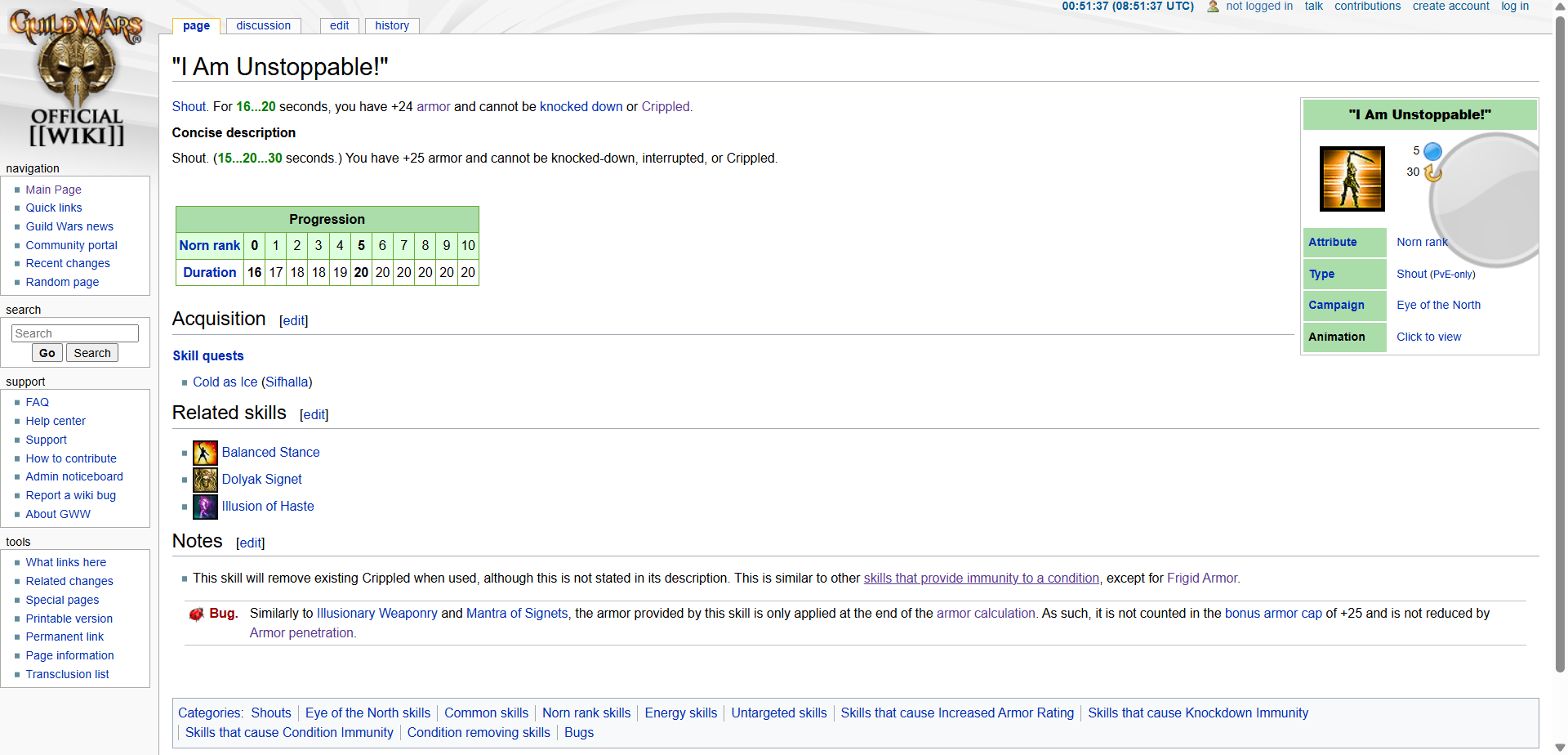Open Related changes
The height and width of the screenshot is (755, 1568).
[69, 581]
